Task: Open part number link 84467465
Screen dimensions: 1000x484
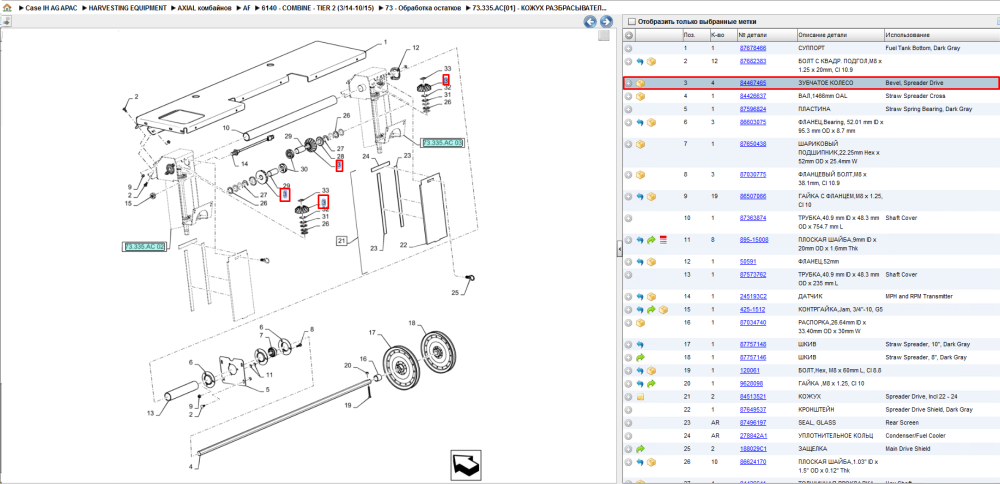Action: (x=753, y=84)
